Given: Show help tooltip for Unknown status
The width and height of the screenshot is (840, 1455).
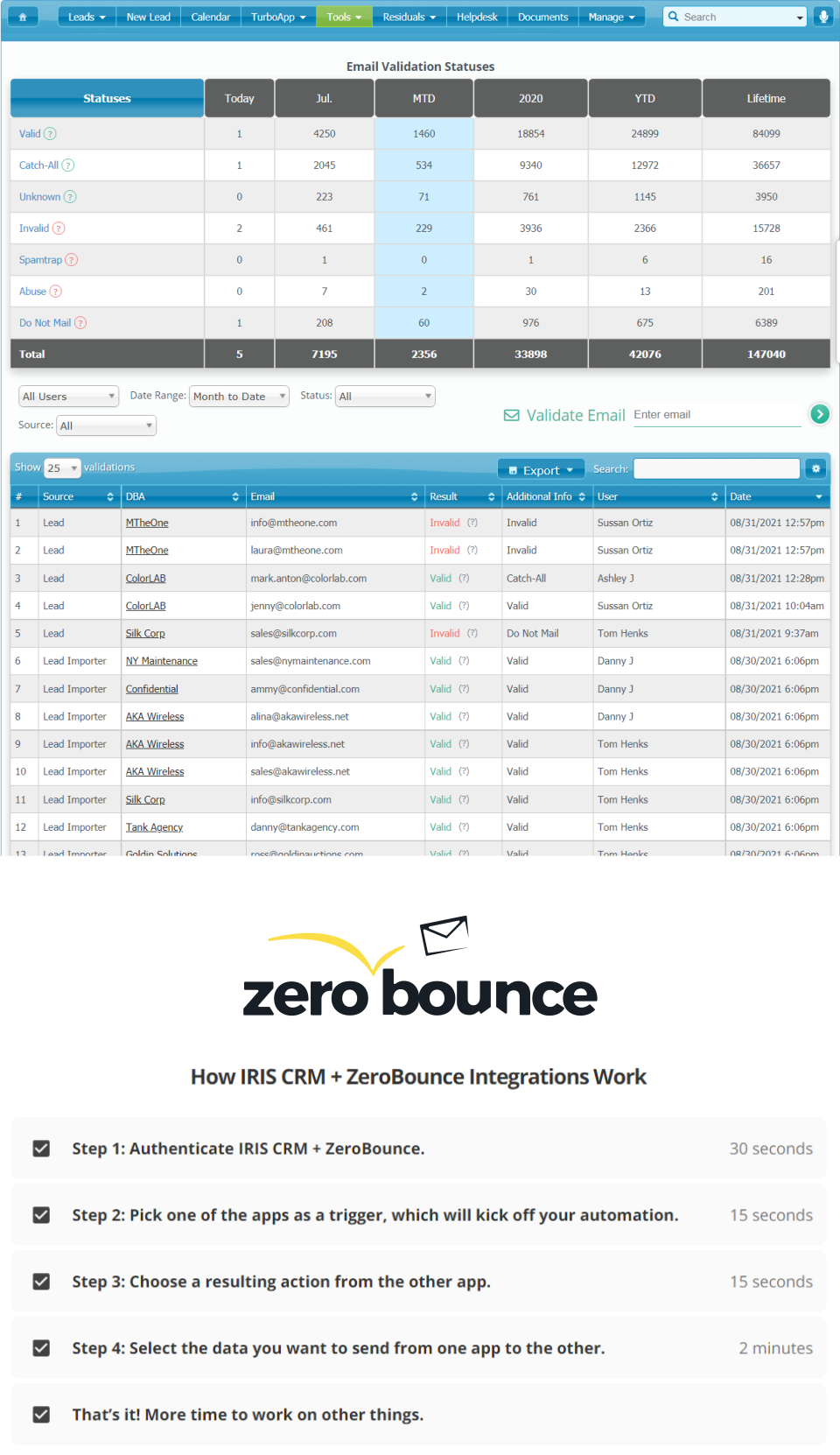Looking at the screenshot, I should tap(70, 197).
